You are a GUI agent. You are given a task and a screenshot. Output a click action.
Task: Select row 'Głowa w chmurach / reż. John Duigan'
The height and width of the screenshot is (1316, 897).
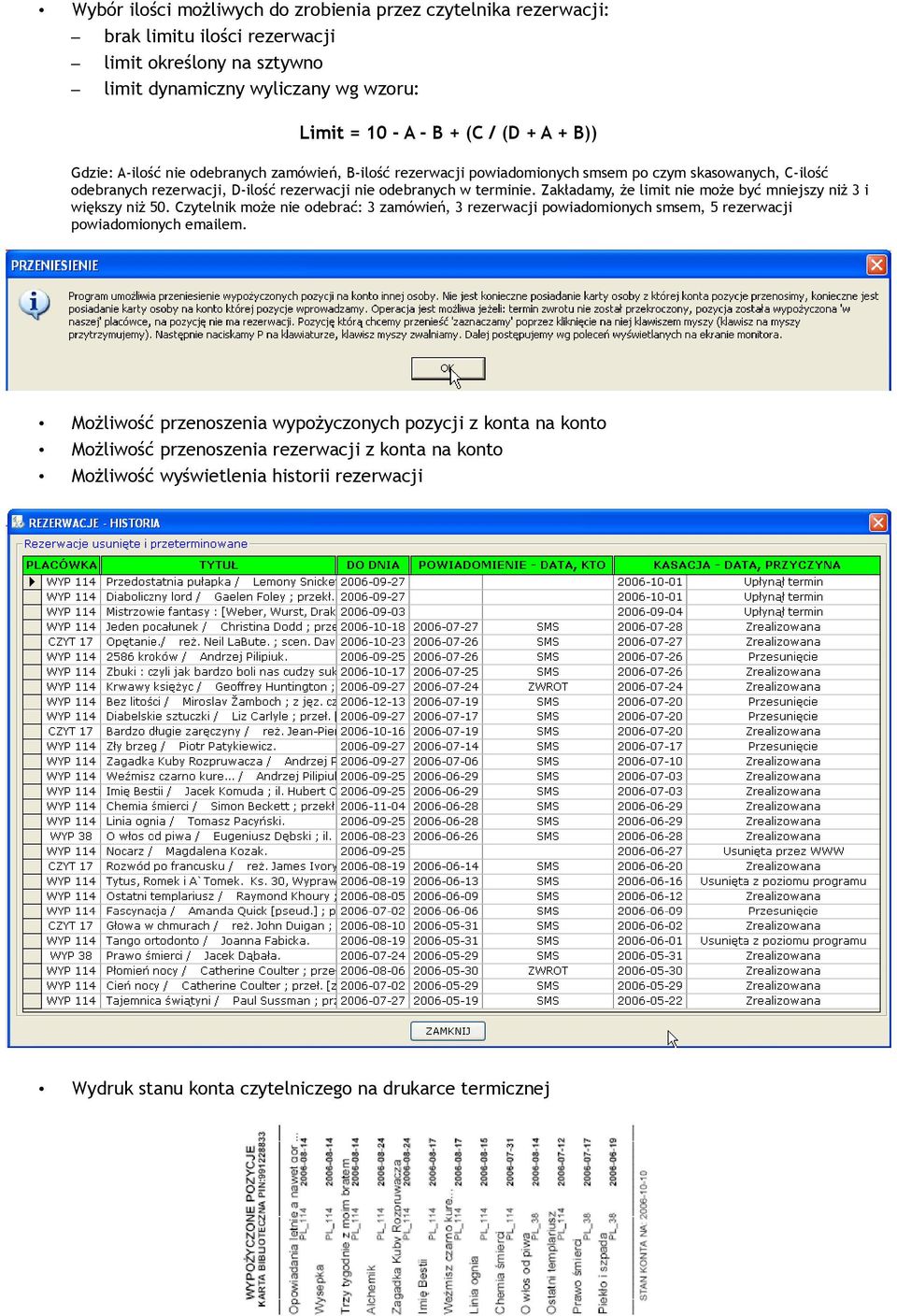450,925
